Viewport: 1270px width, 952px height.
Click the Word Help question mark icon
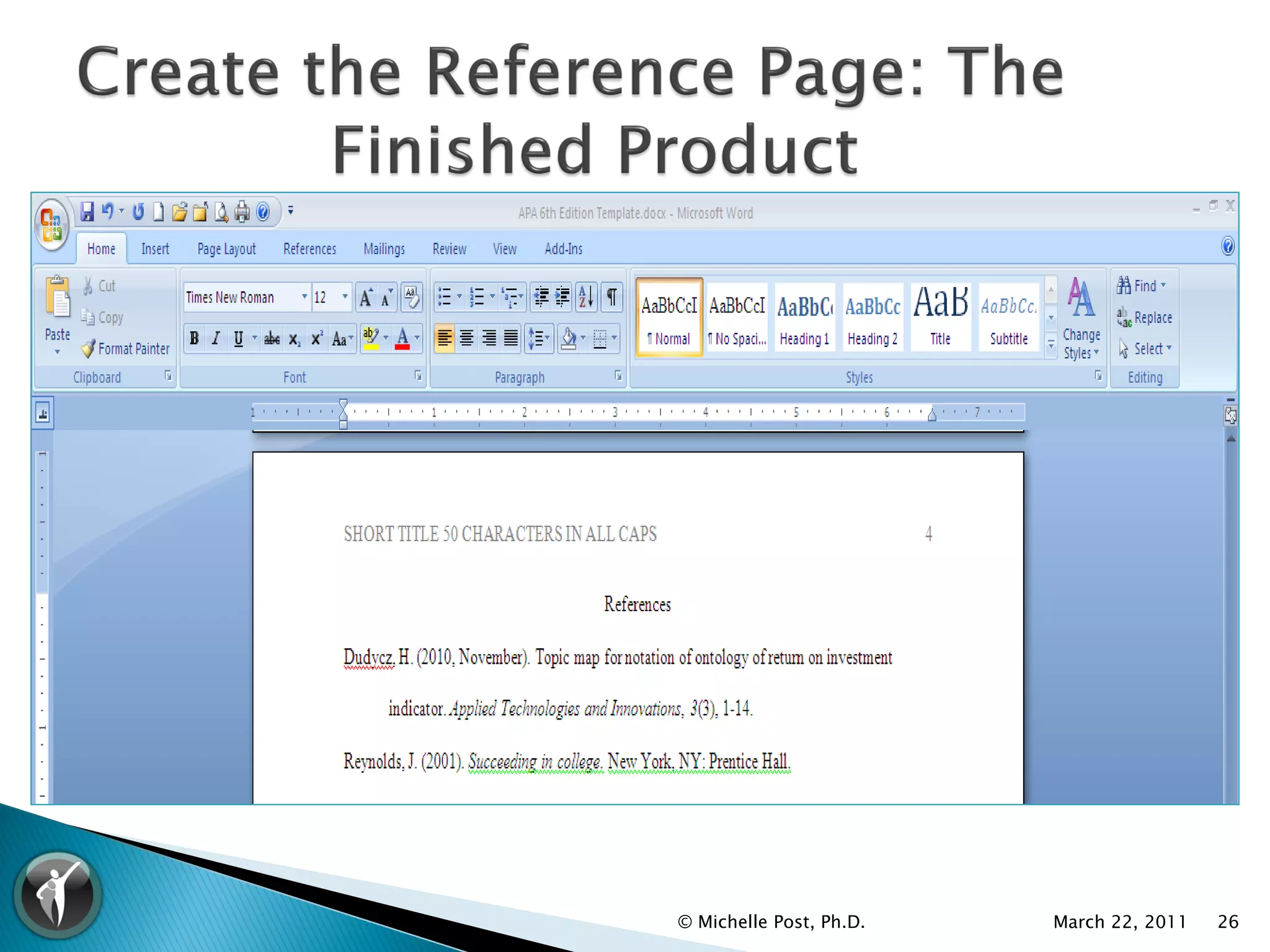[1227, 247]
